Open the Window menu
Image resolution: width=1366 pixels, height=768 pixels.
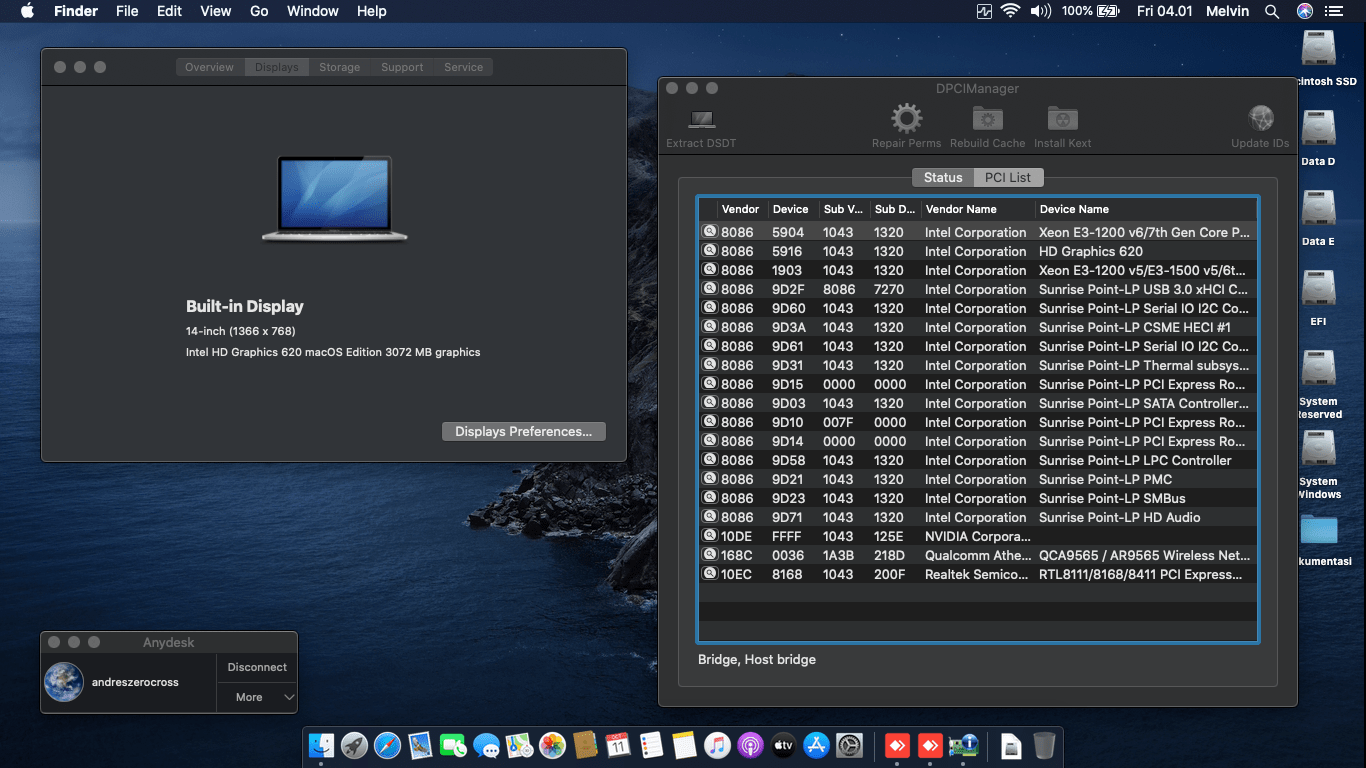pyautogui.click(x=312, y=11)
